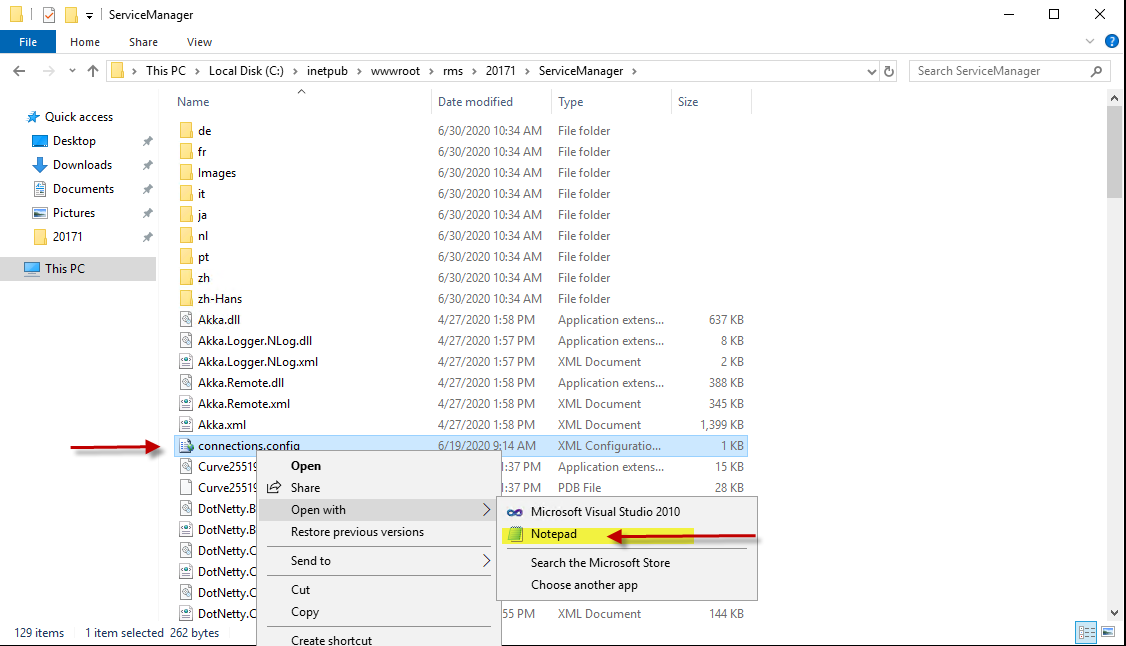Open pinned 20171 folder in navigation pane

(x=67, y=237)
